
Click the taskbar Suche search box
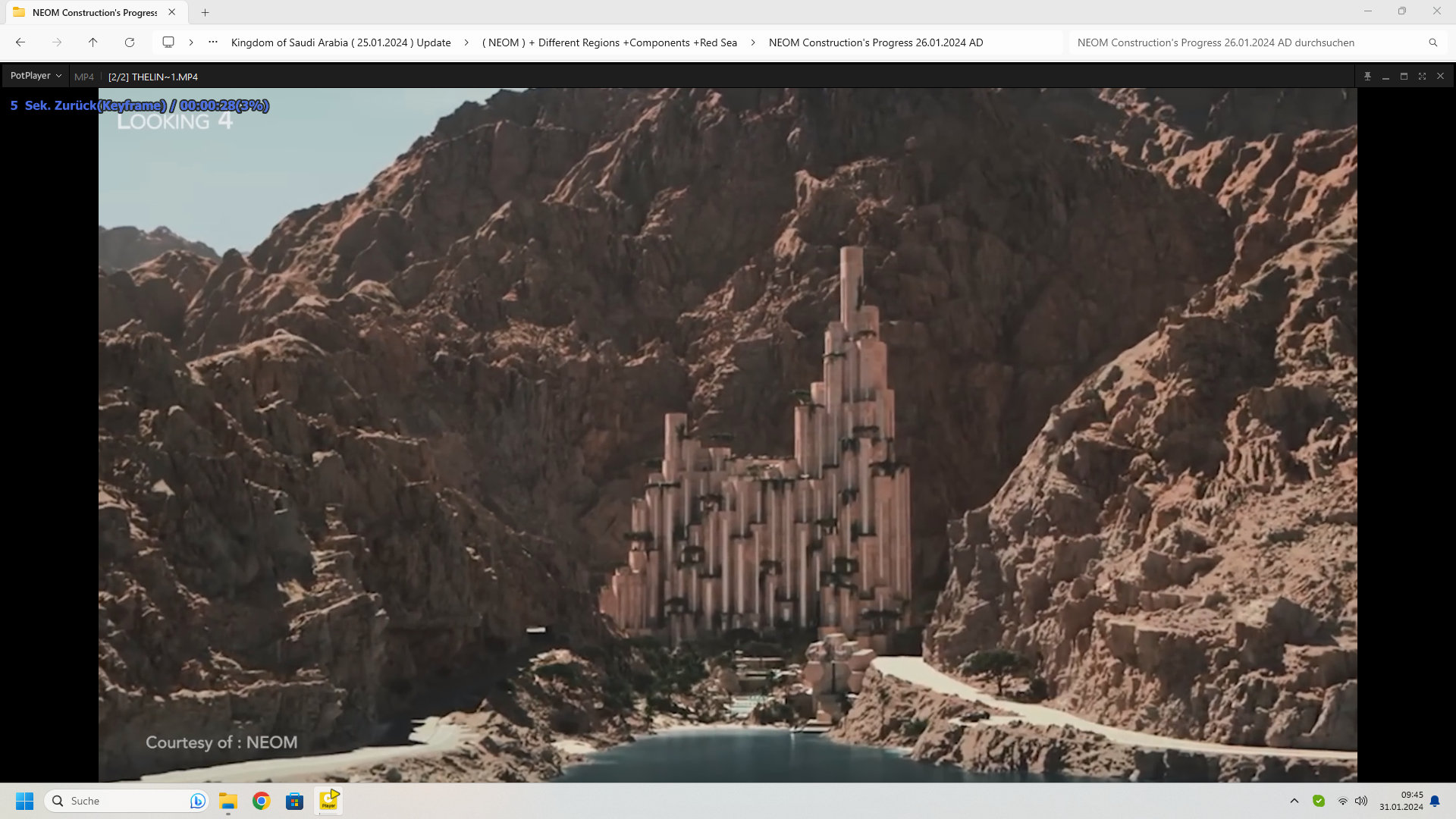pyautogui.click(x=127, y=801)
